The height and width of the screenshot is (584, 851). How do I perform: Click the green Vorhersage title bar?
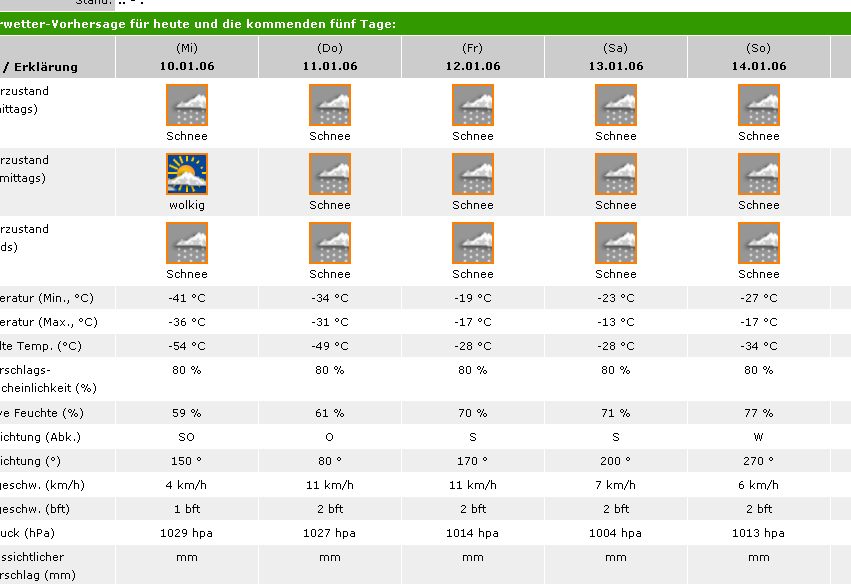[400, 24]
